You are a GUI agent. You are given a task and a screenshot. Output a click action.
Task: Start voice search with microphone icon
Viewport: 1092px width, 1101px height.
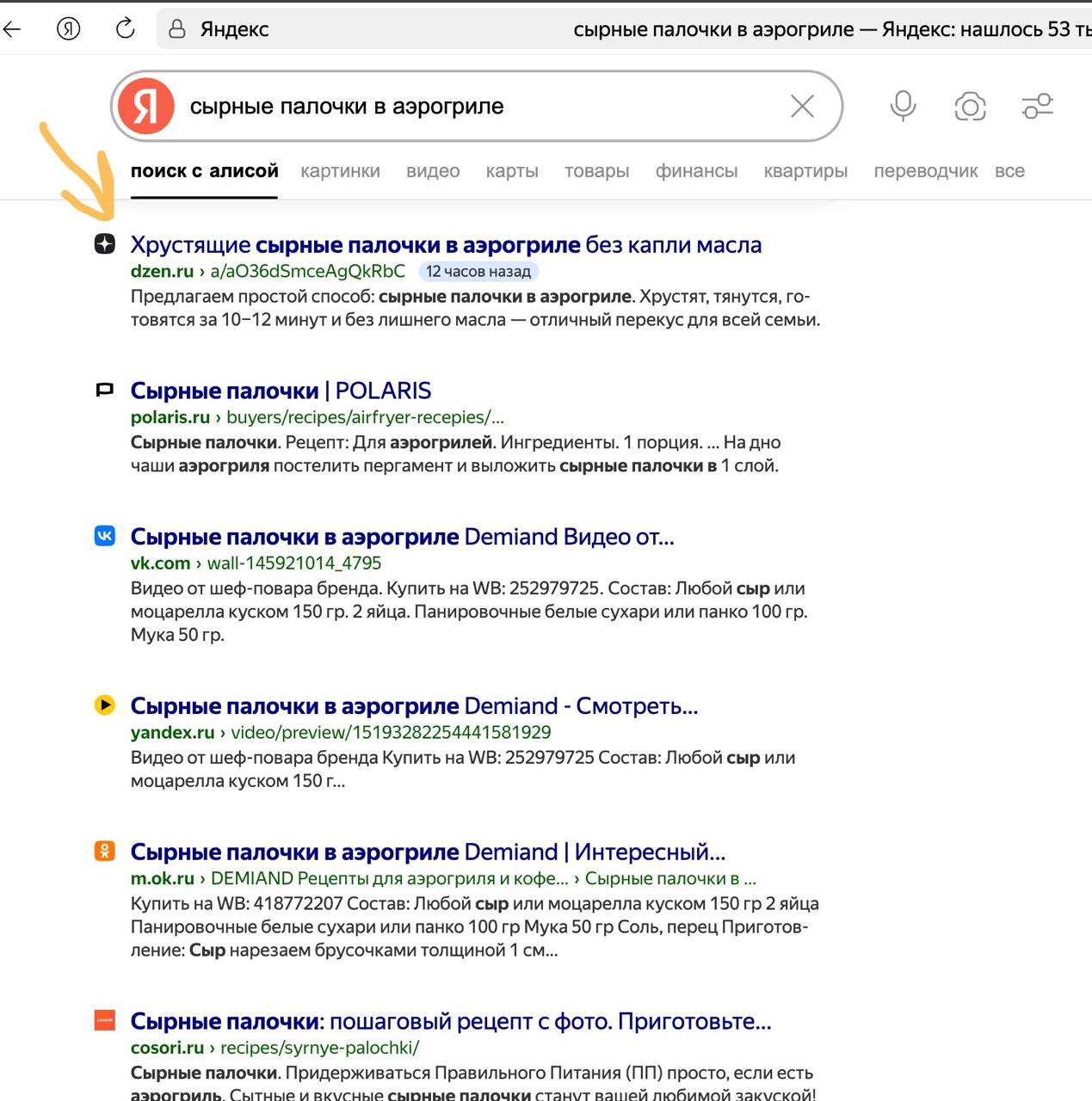pyautogui.click(x=903, y=106)
